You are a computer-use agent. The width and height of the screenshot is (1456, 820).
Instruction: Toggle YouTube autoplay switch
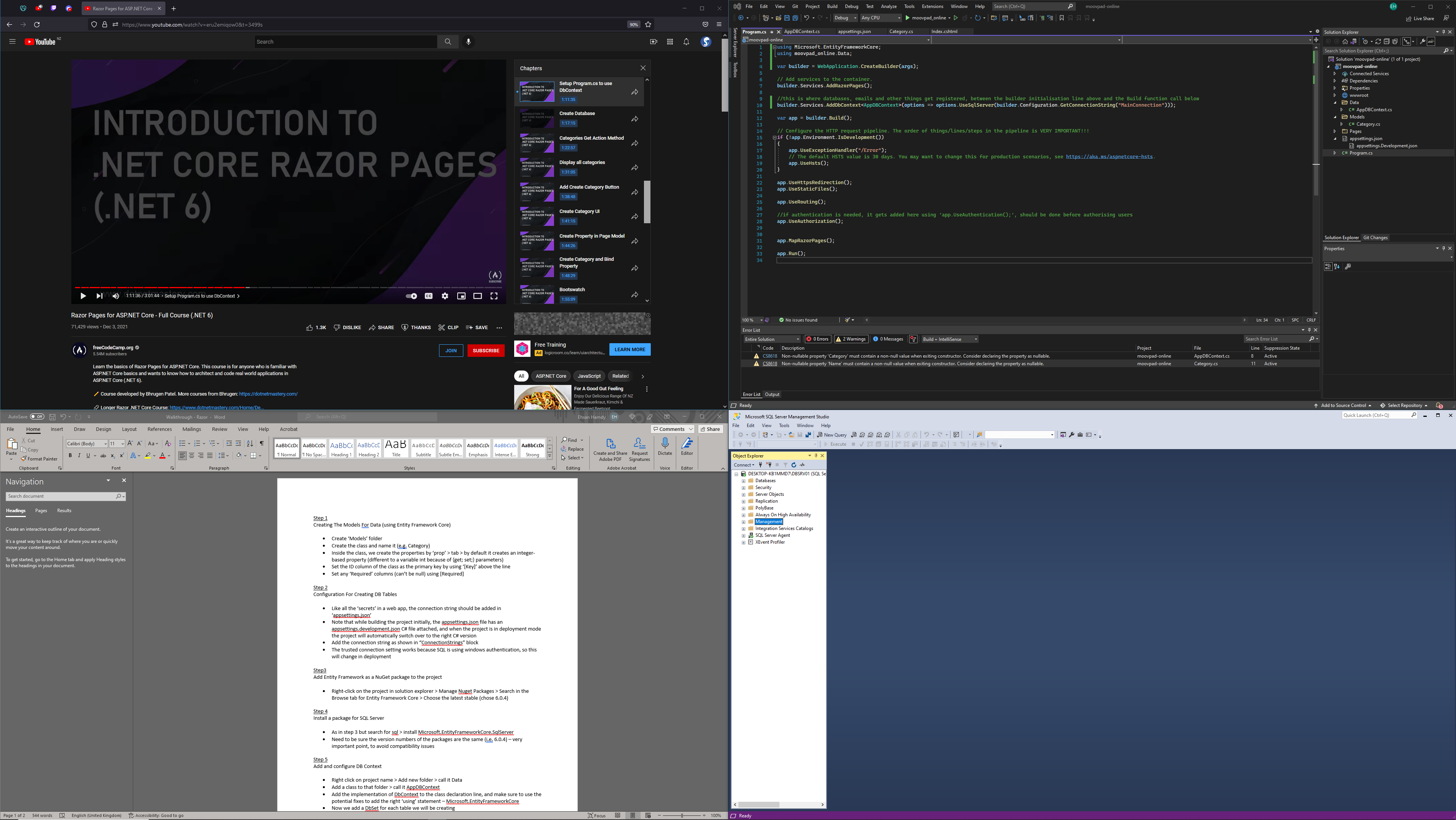point(411,296)
